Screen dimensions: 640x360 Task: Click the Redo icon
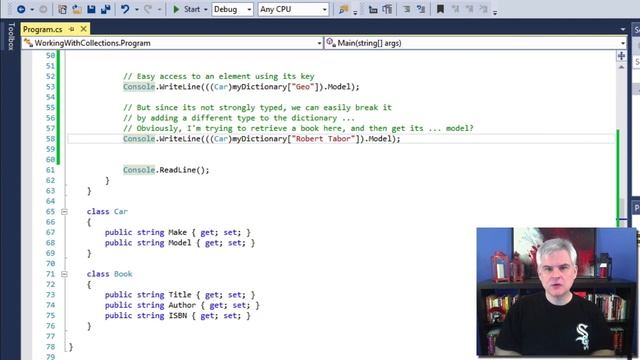click(x=148, y=9)
